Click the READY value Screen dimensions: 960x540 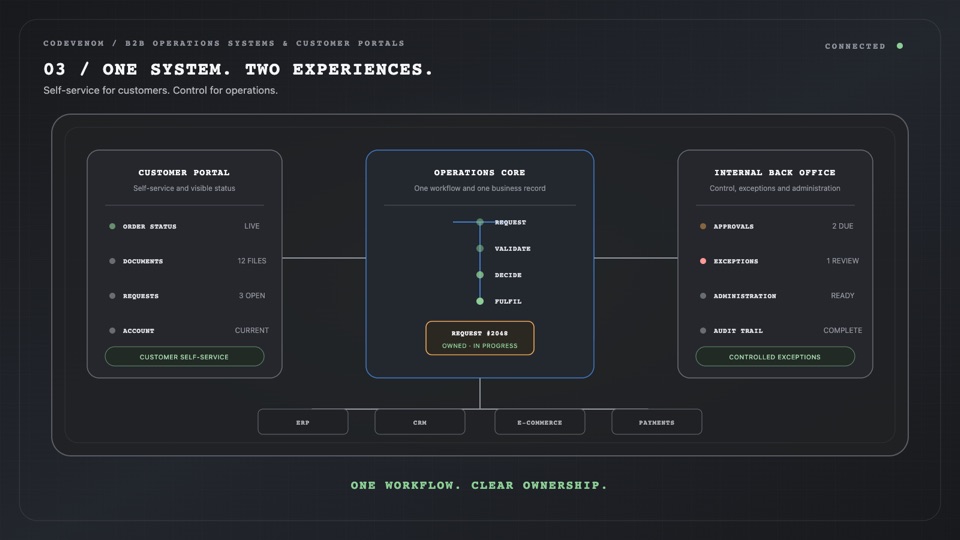[842, 296]
